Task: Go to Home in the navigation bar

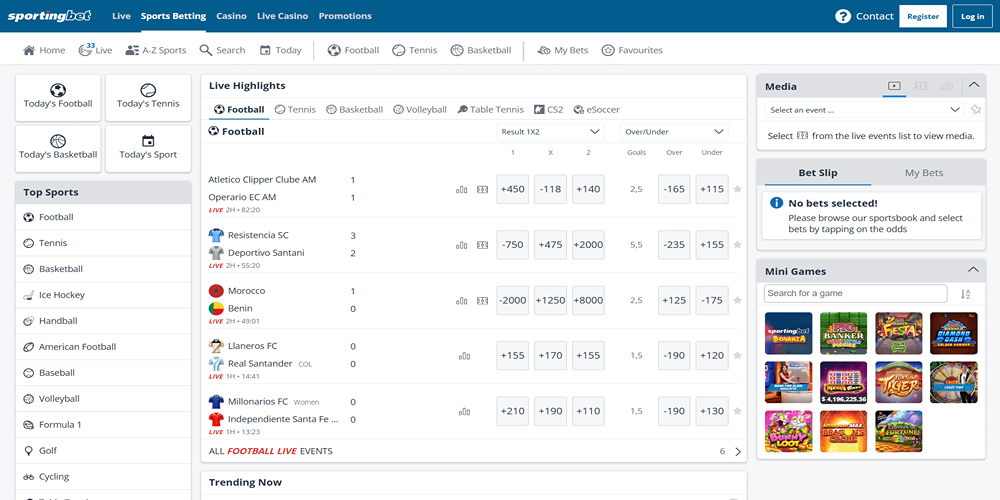Action: [x=44, y=50]
